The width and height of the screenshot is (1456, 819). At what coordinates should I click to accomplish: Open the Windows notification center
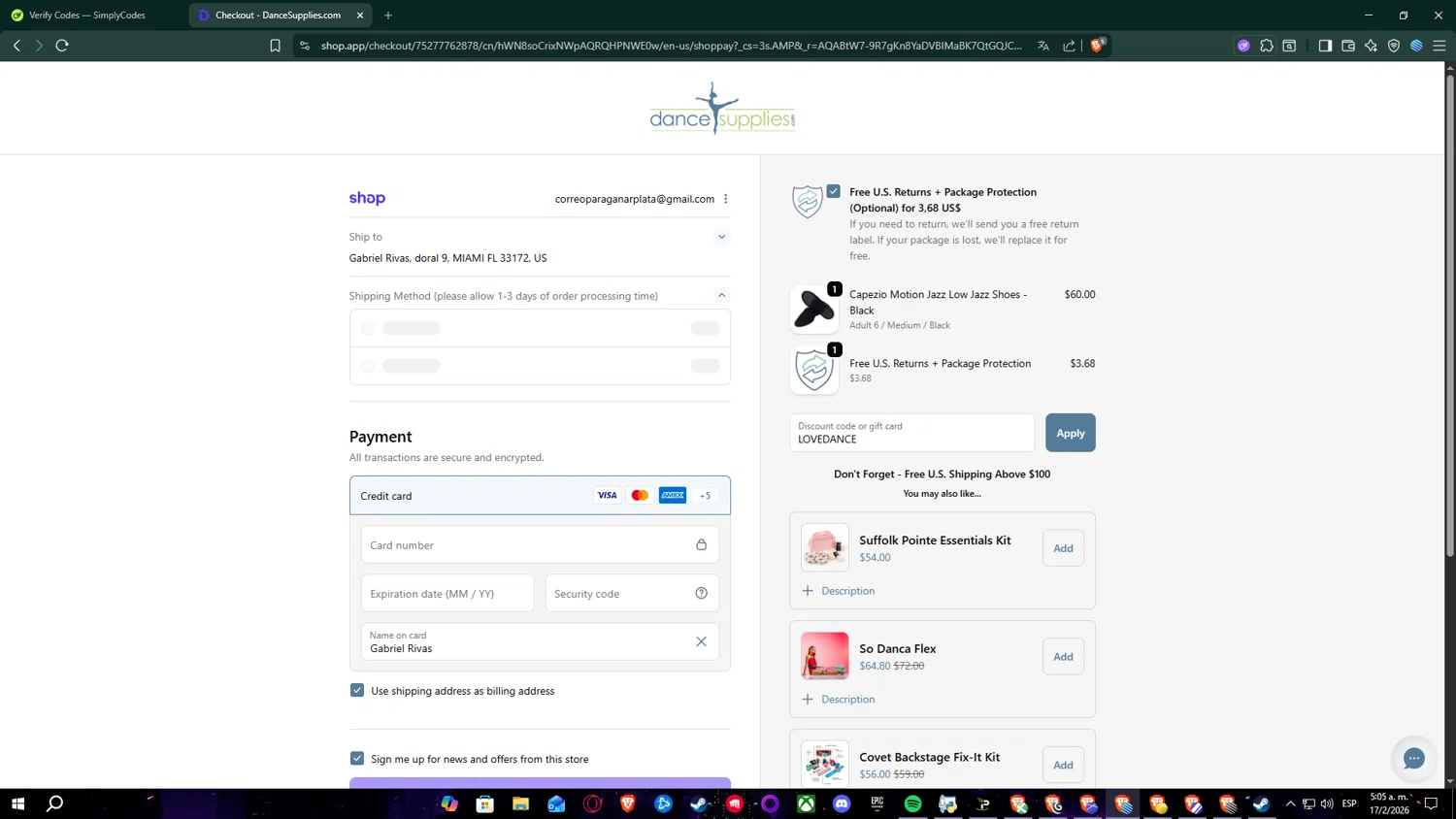(x=1431, y=803)
